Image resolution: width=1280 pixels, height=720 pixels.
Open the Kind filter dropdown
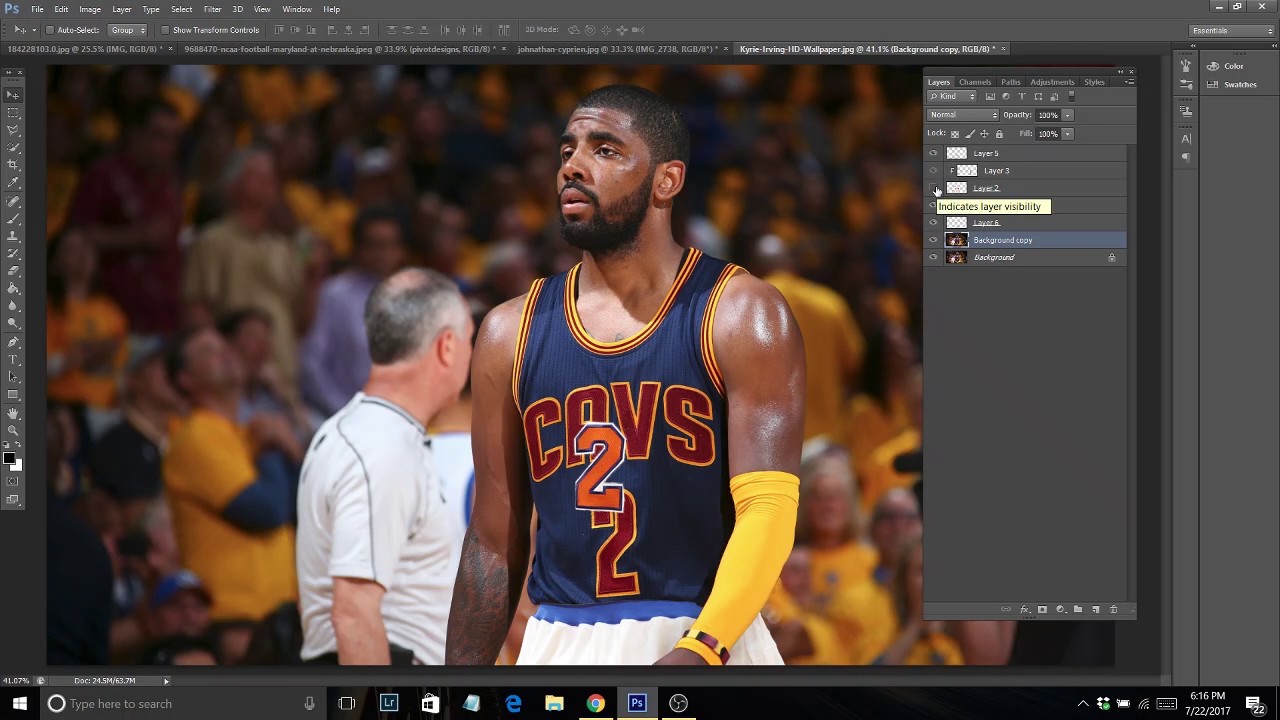[953, 97]
